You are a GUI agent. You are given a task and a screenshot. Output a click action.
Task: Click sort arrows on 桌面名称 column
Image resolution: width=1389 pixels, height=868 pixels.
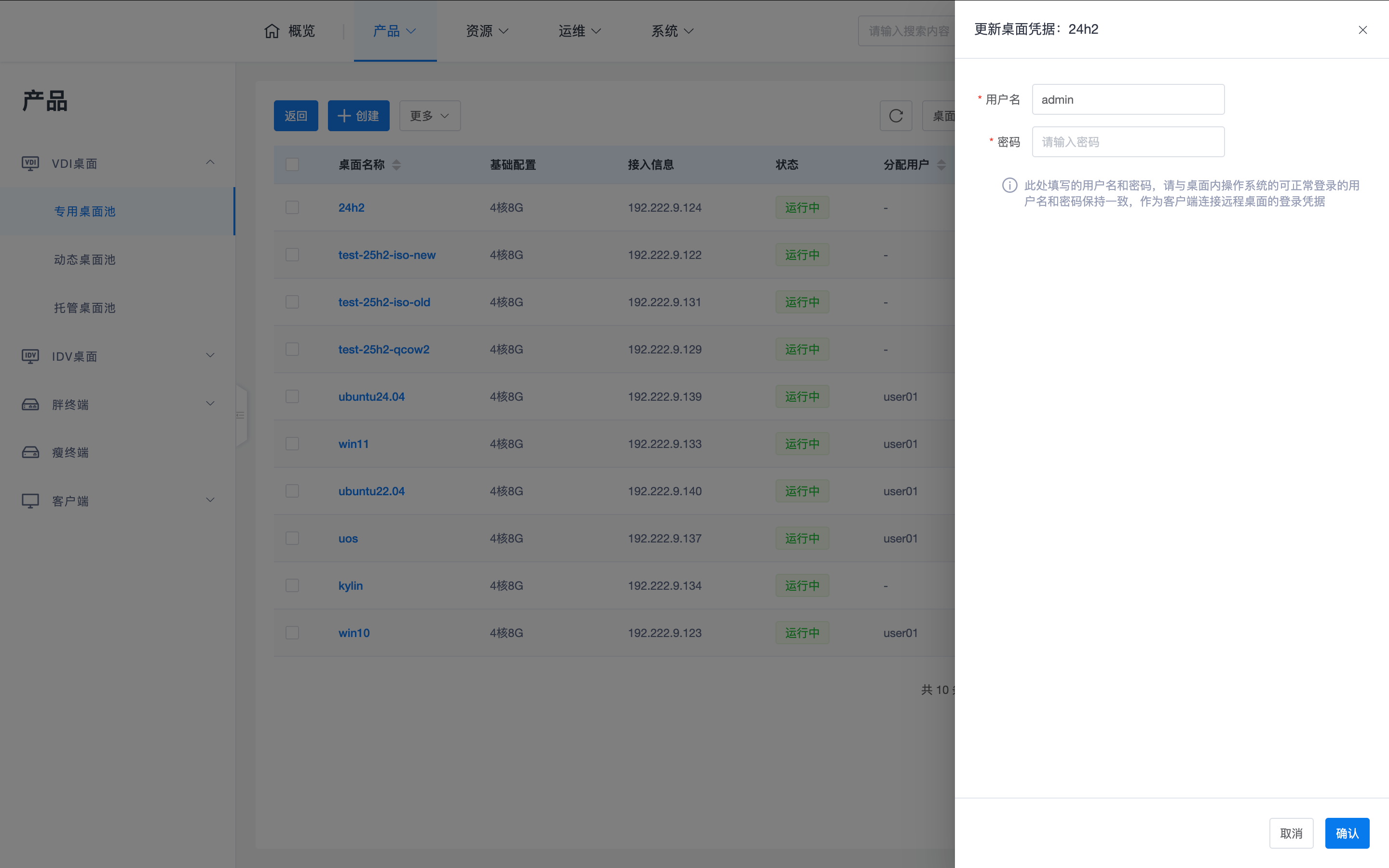coord(396,165)
